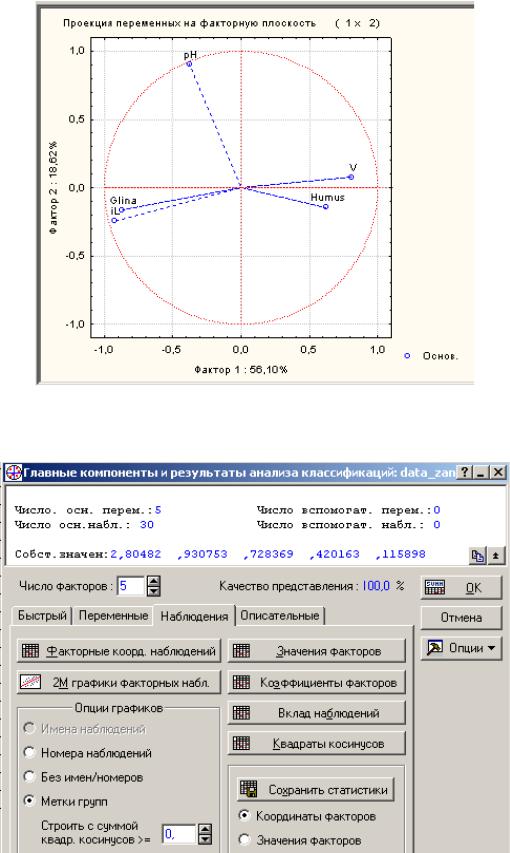Image resolution: width=510 pixels, height=853 pixels.
Task: Decrease squared cosines threshold down arrow
Action: click(x=205, y=838)
